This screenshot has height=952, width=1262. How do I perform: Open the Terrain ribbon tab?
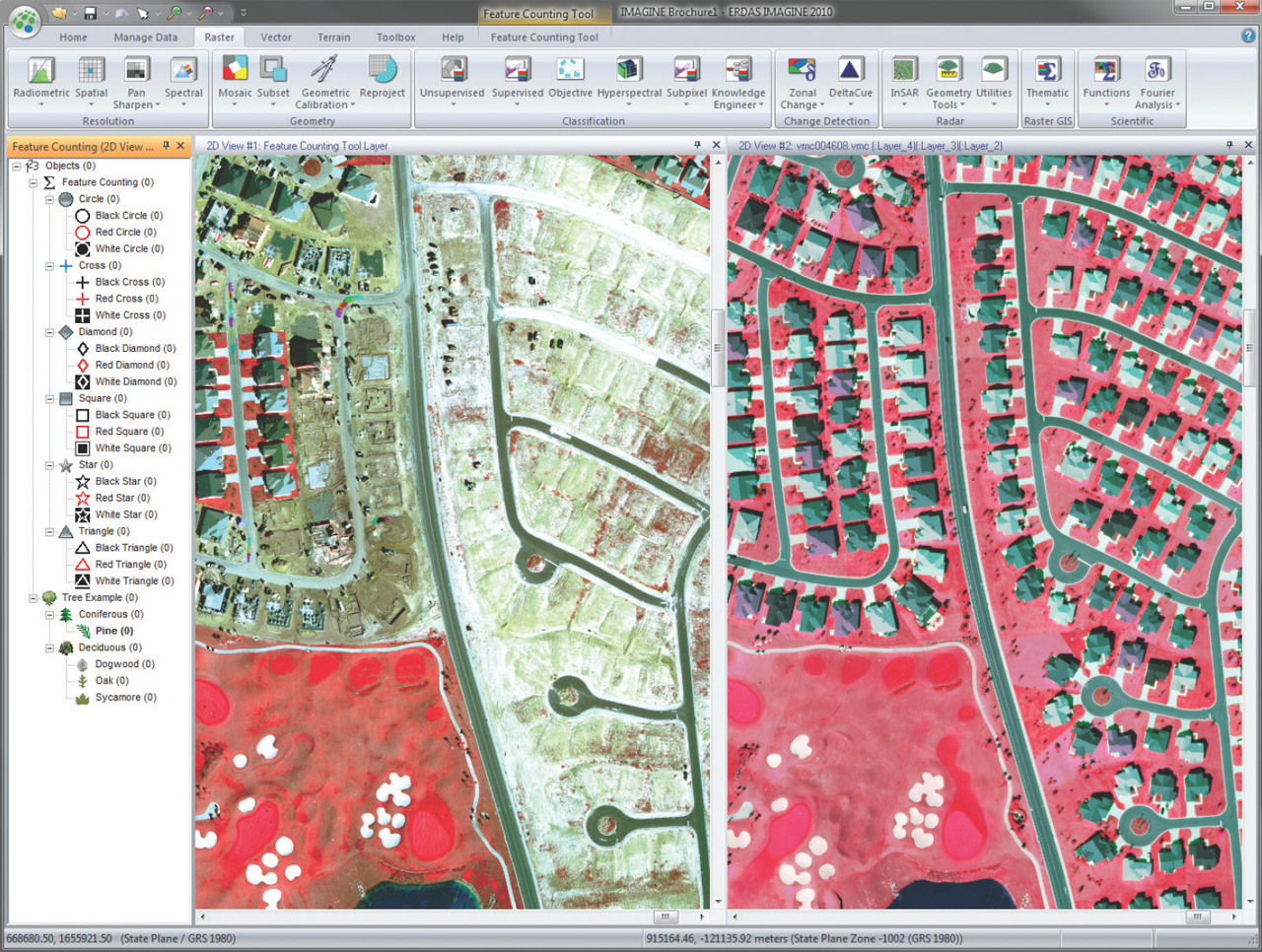333,37
